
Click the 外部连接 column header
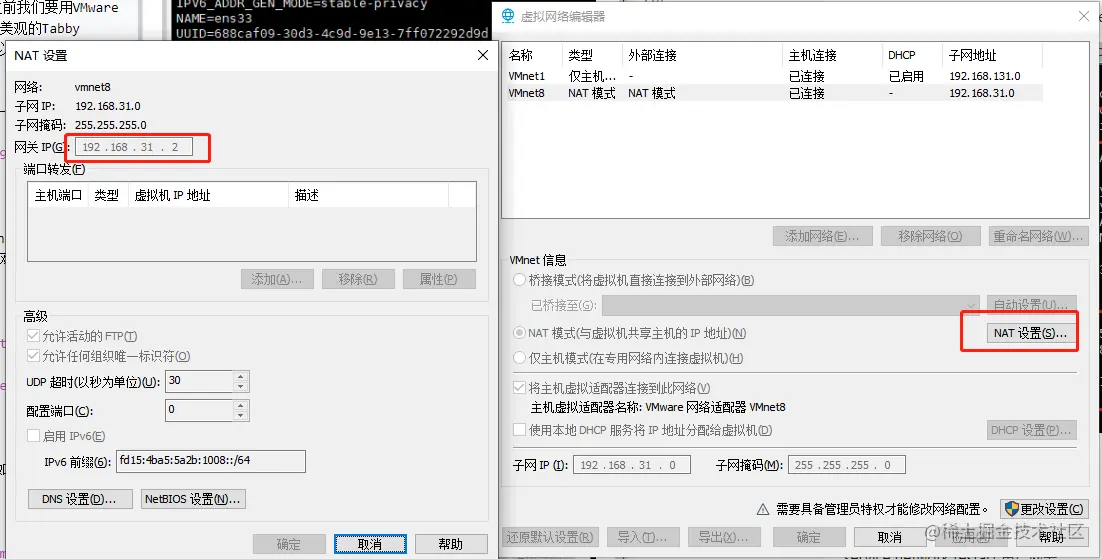[x=702, y=55]
